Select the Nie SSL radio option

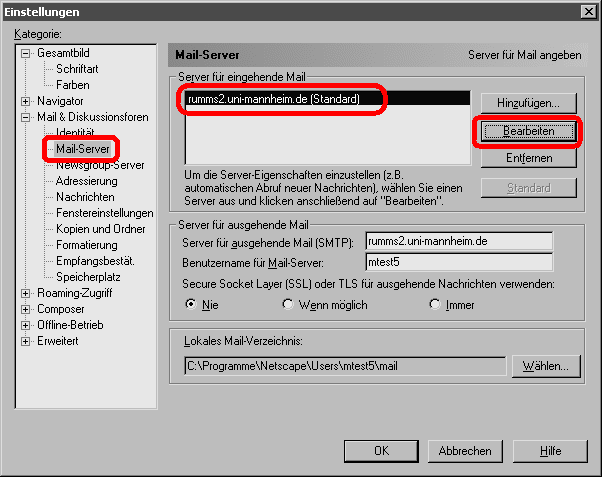[x=191, y=304]
